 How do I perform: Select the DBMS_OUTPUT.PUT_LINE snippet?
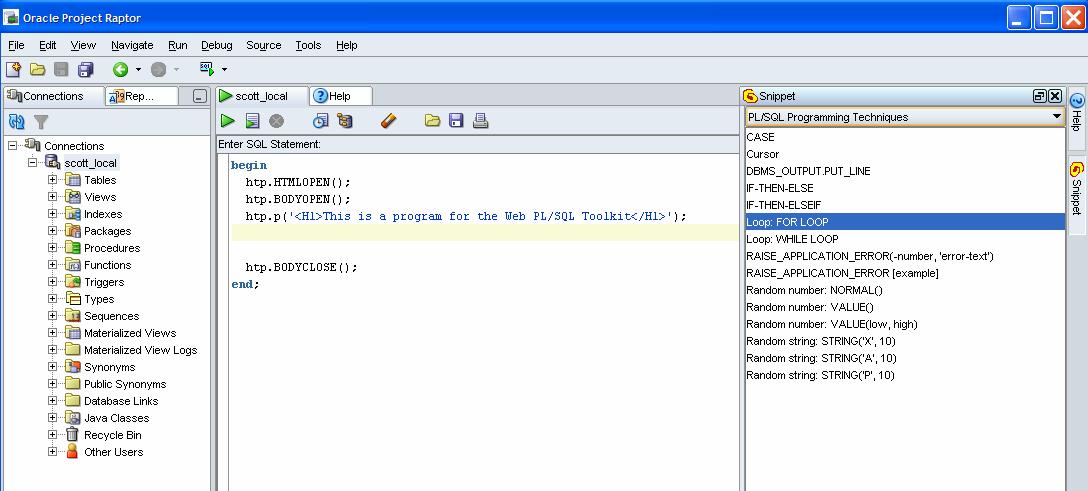coord(808,171)
